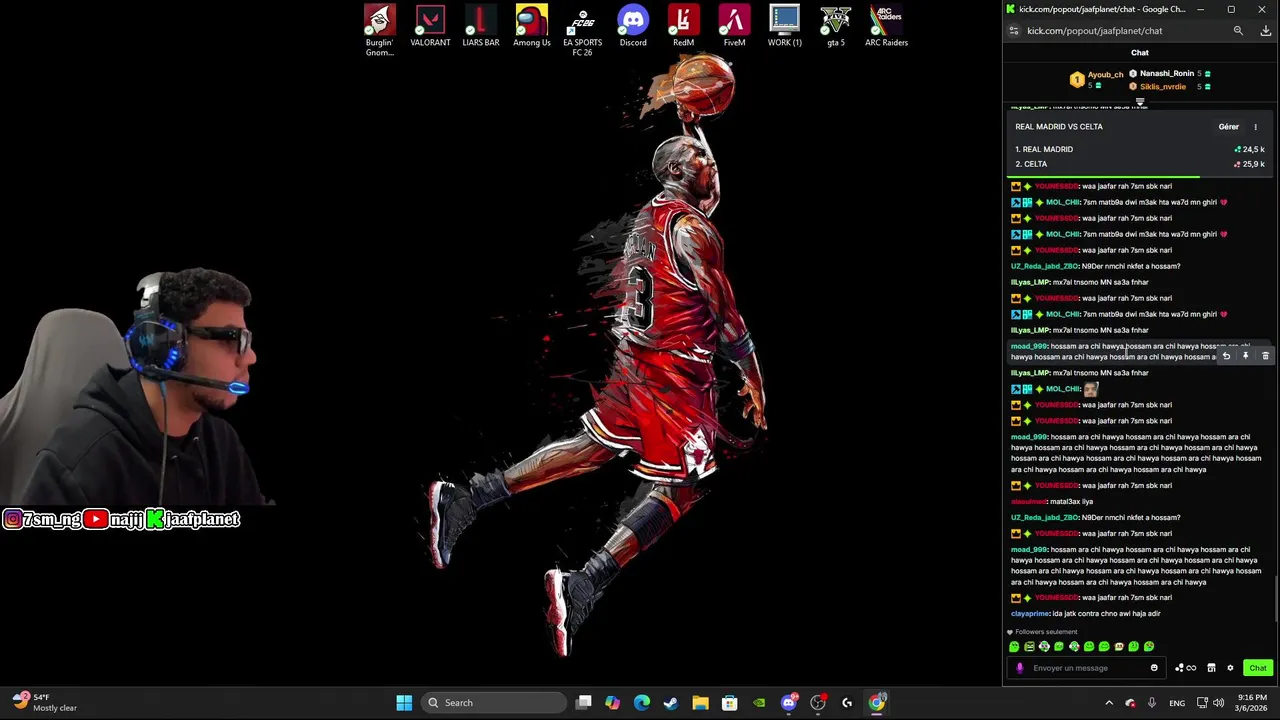The width and height of the screenshot is (1280, 720).
Task: Select the RedM desktop icon
Action: 683,26
